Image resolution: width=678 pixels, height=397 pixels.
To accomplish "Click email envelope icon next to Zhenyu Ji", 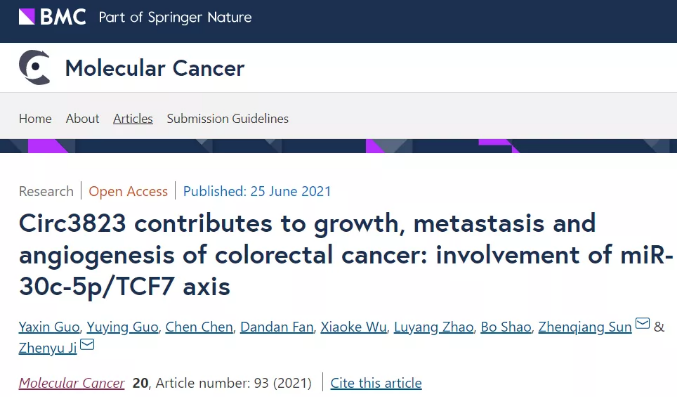I will coord(87,344).
